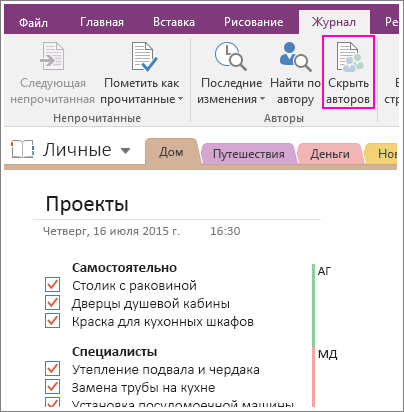Click the page time 16:30

[225, 231]
